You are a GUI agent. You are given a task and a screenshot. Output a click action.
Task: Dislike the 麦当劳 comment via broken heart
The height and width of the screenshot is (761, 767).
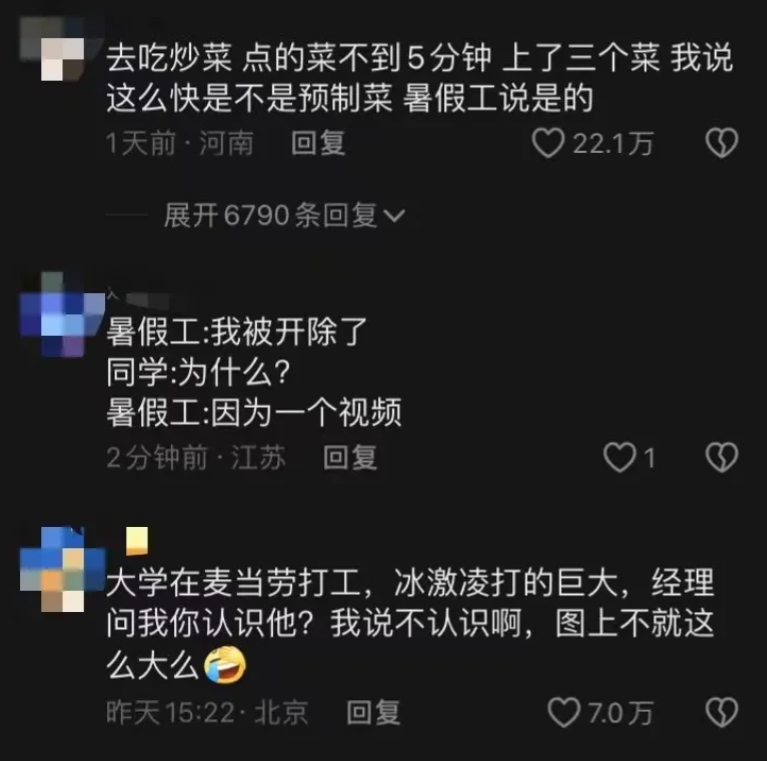[x=722, y=712]
